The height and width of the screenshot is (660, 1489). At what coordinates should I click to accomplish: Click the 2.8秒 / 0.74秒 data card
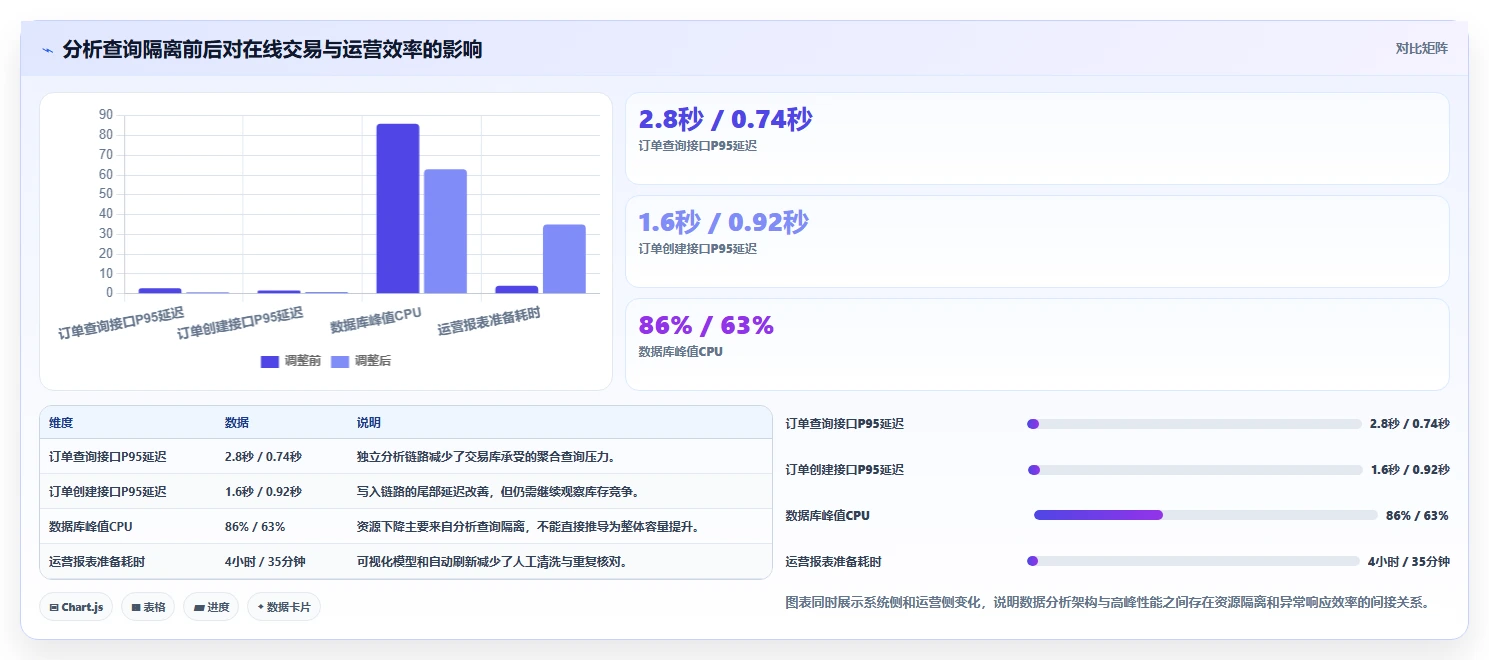pyautogui.click(x=1037, y=138)
